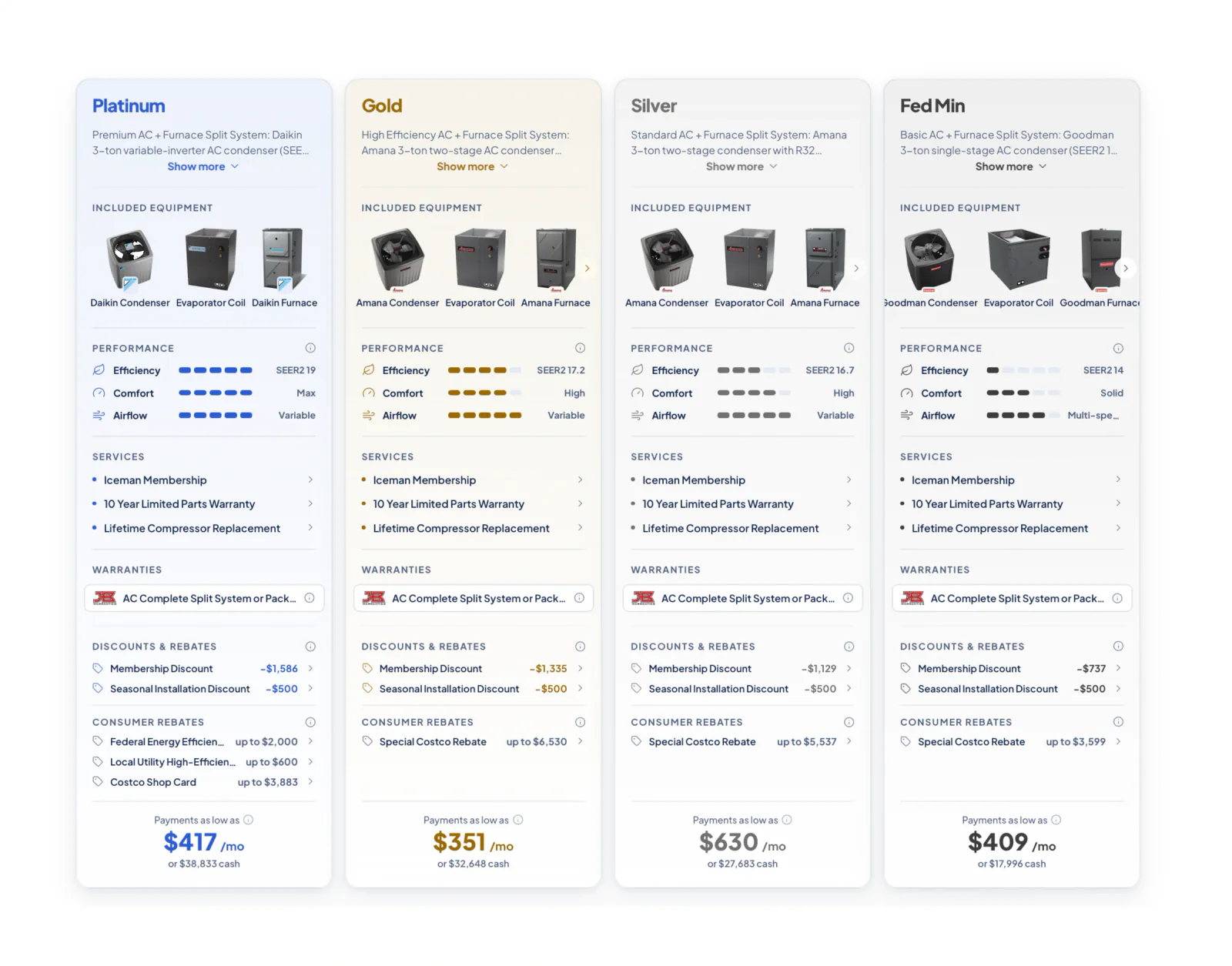Click Platinum Efficiency rating bar
Screen dimensions: 1232x966
[x=216, y=370]
